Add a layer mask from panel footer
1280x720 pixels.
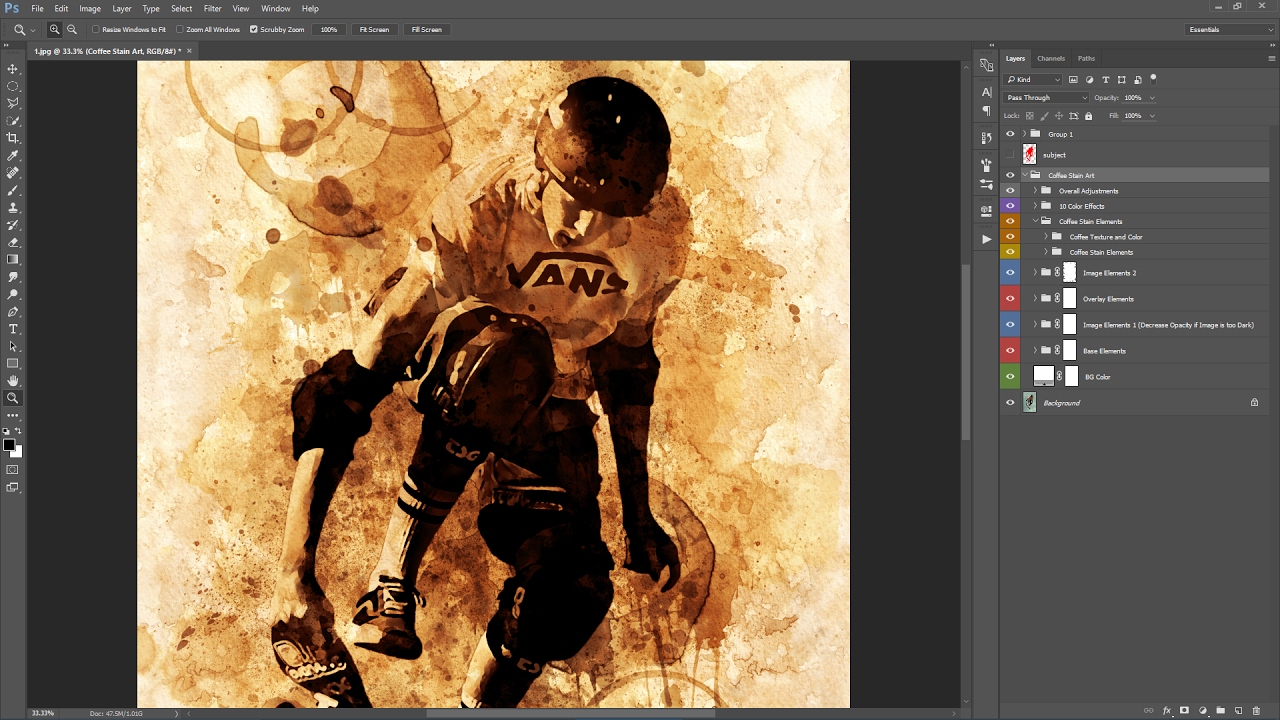tap(1184, 710)
